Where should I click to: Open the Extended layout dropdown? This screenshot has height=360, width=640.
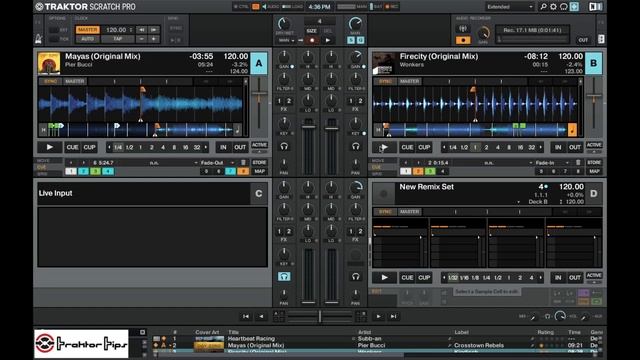(x=509, y=7)
